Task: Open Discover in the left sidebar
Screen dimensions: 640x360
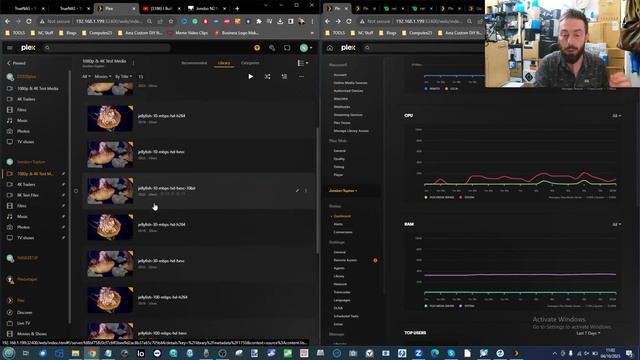Action: click(24, 312)
